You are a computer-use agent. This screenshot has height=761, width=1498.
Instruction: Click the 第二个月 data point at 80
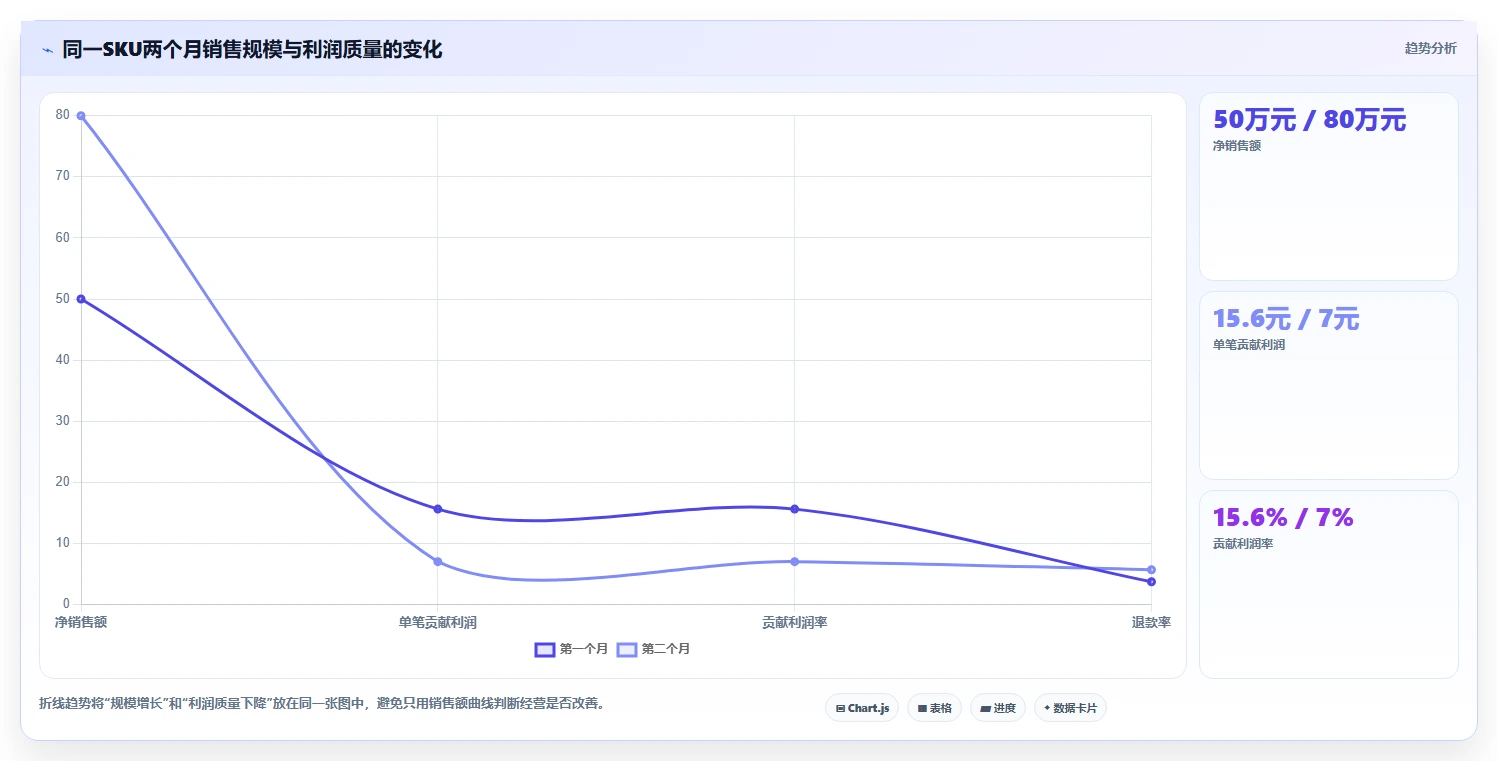click(81, 116)
